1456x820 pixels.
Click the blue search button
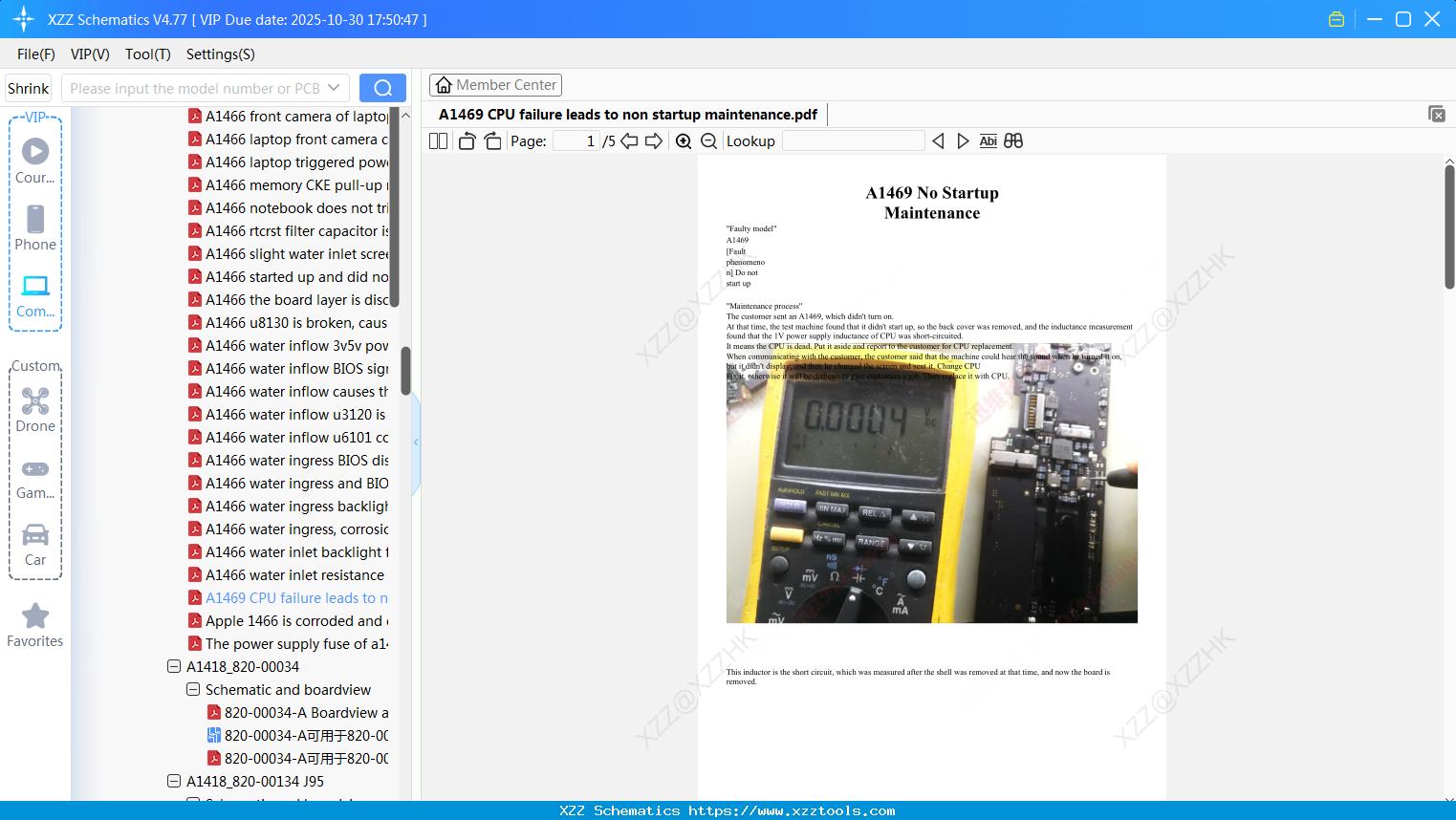tap(382, 88)
